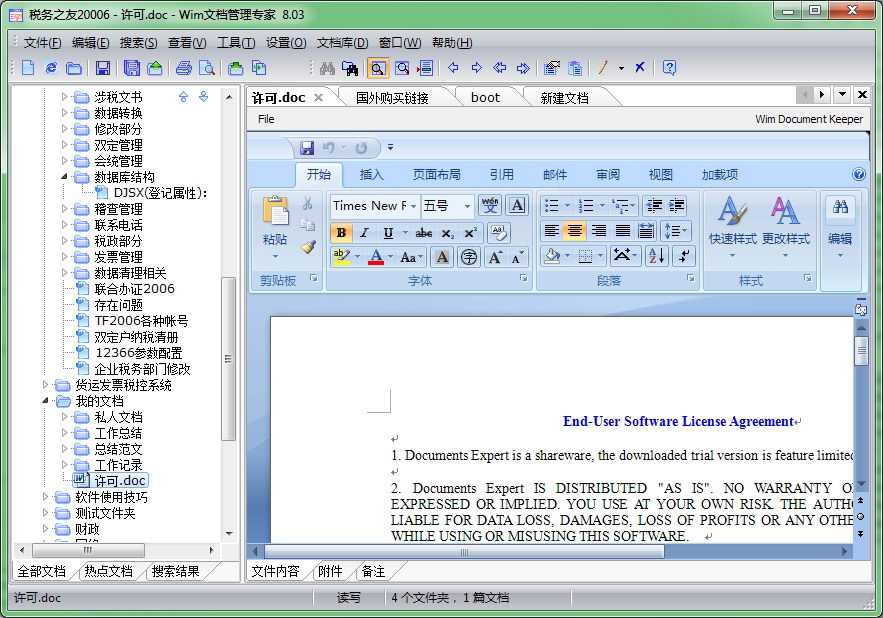Switch to 热点文档 panel tab
This screenshot has width=883, height=618.
(x=109, y=571)
